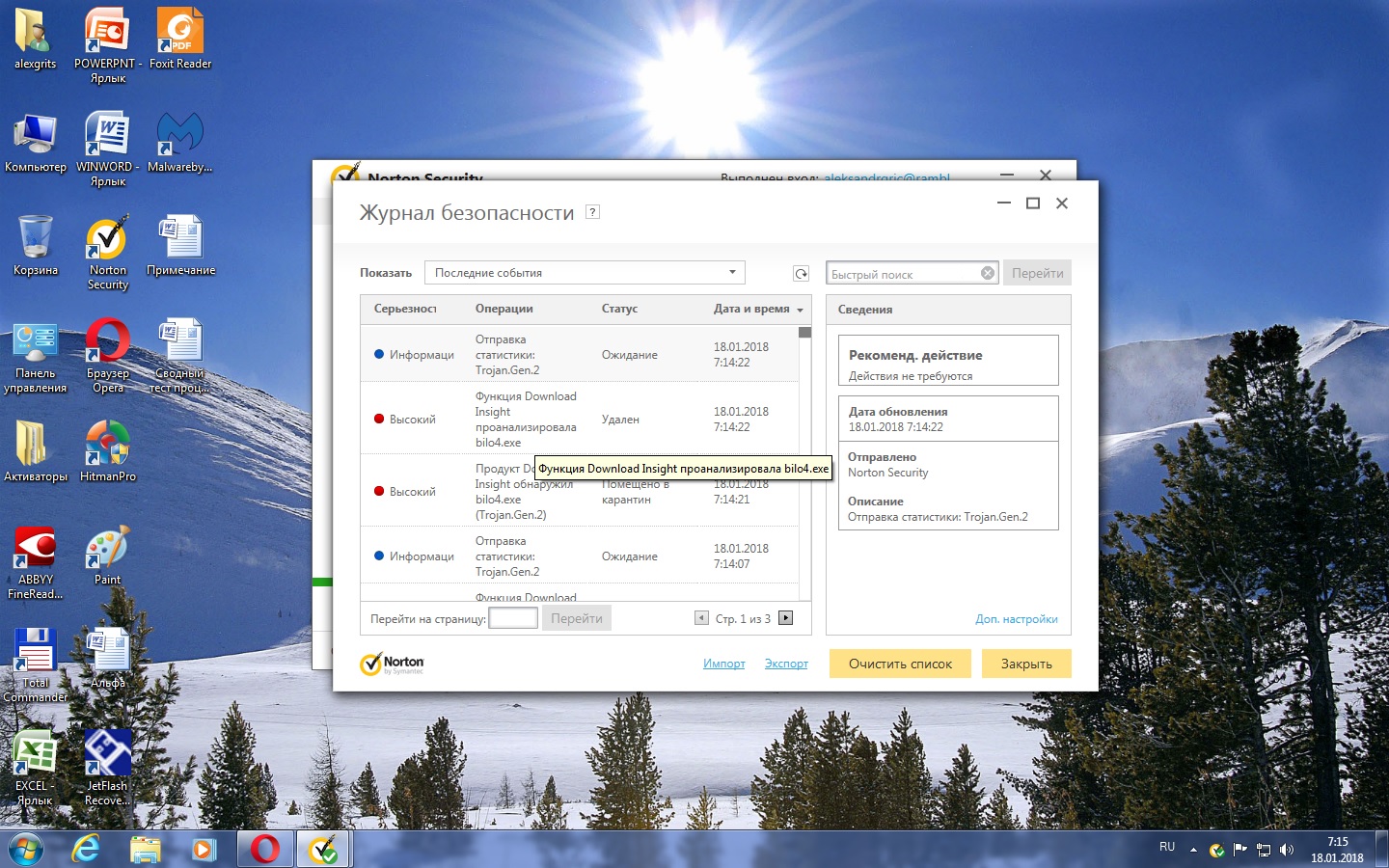Go to the previous page arrow of the log
The height and width of the screenshot is (868, 1389).
coord(701,618)
